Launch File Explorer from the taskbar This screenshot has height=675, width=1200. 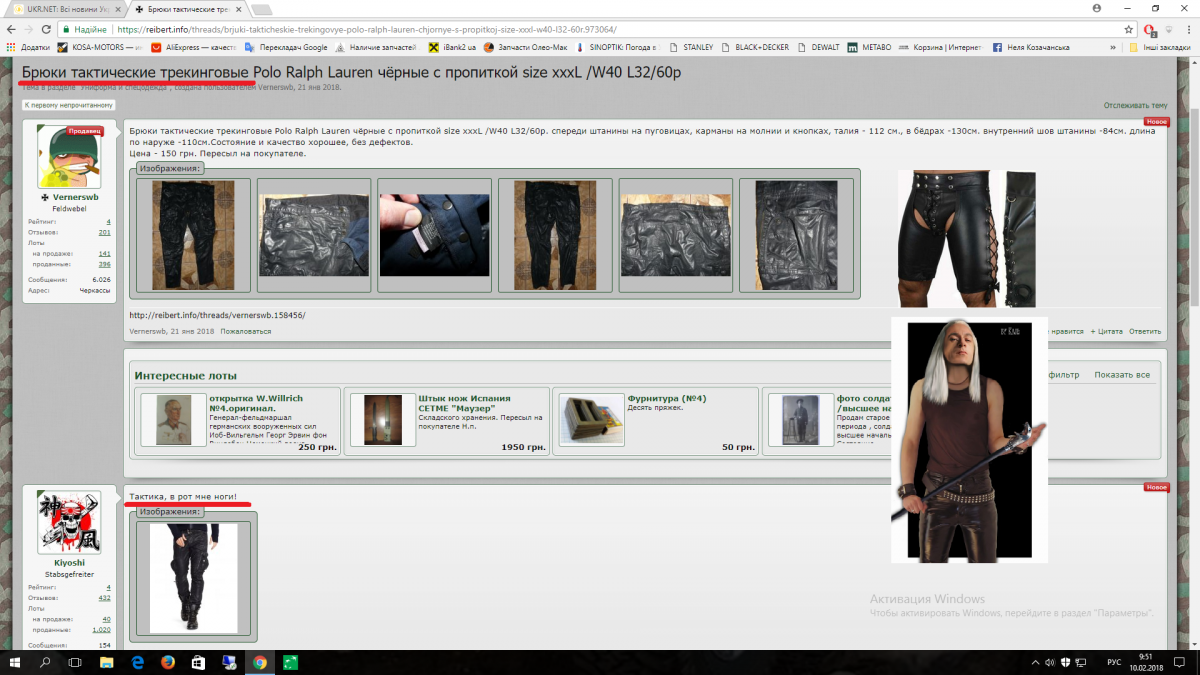(106, 662)
